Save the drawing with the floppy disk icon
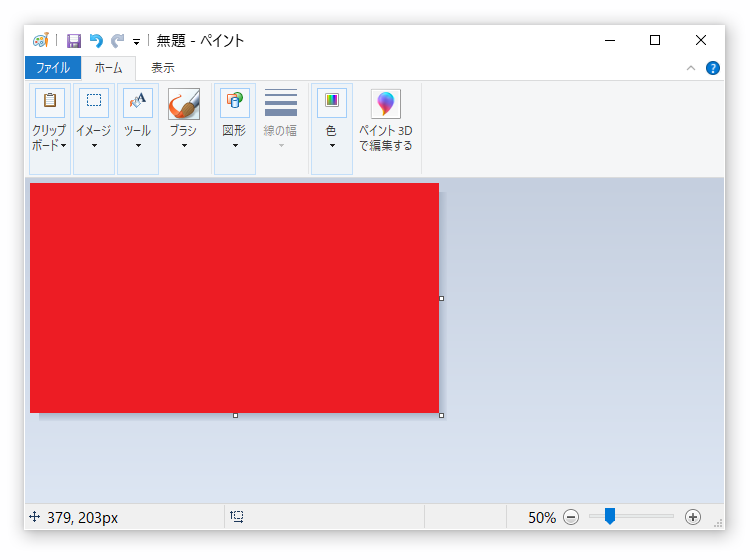 (x=74, y=41)
